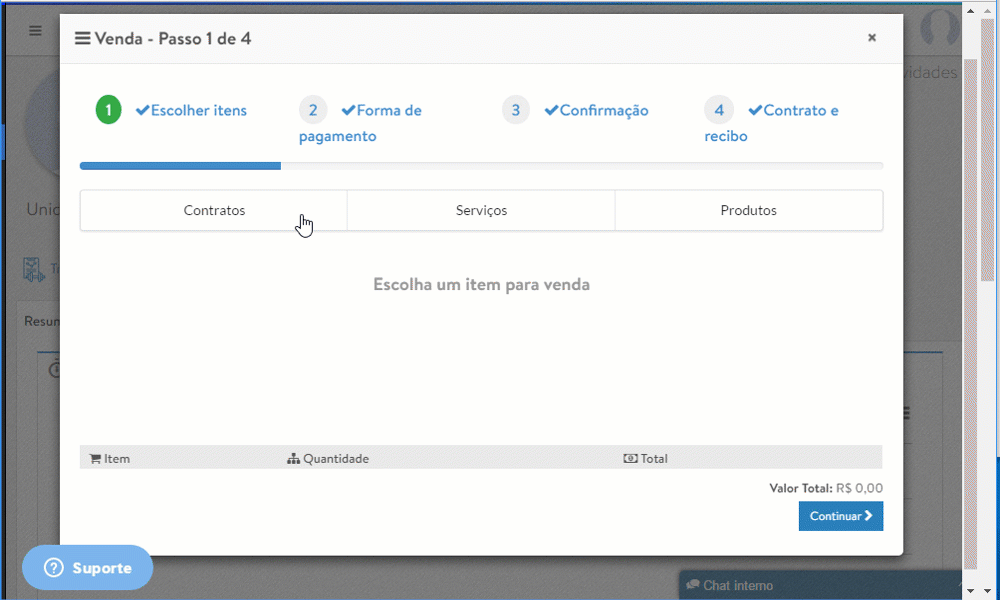The width and height of the screenshot is (1000, 600).
Task: Click the step 3 number circle
Action: (x=516, y=110)
